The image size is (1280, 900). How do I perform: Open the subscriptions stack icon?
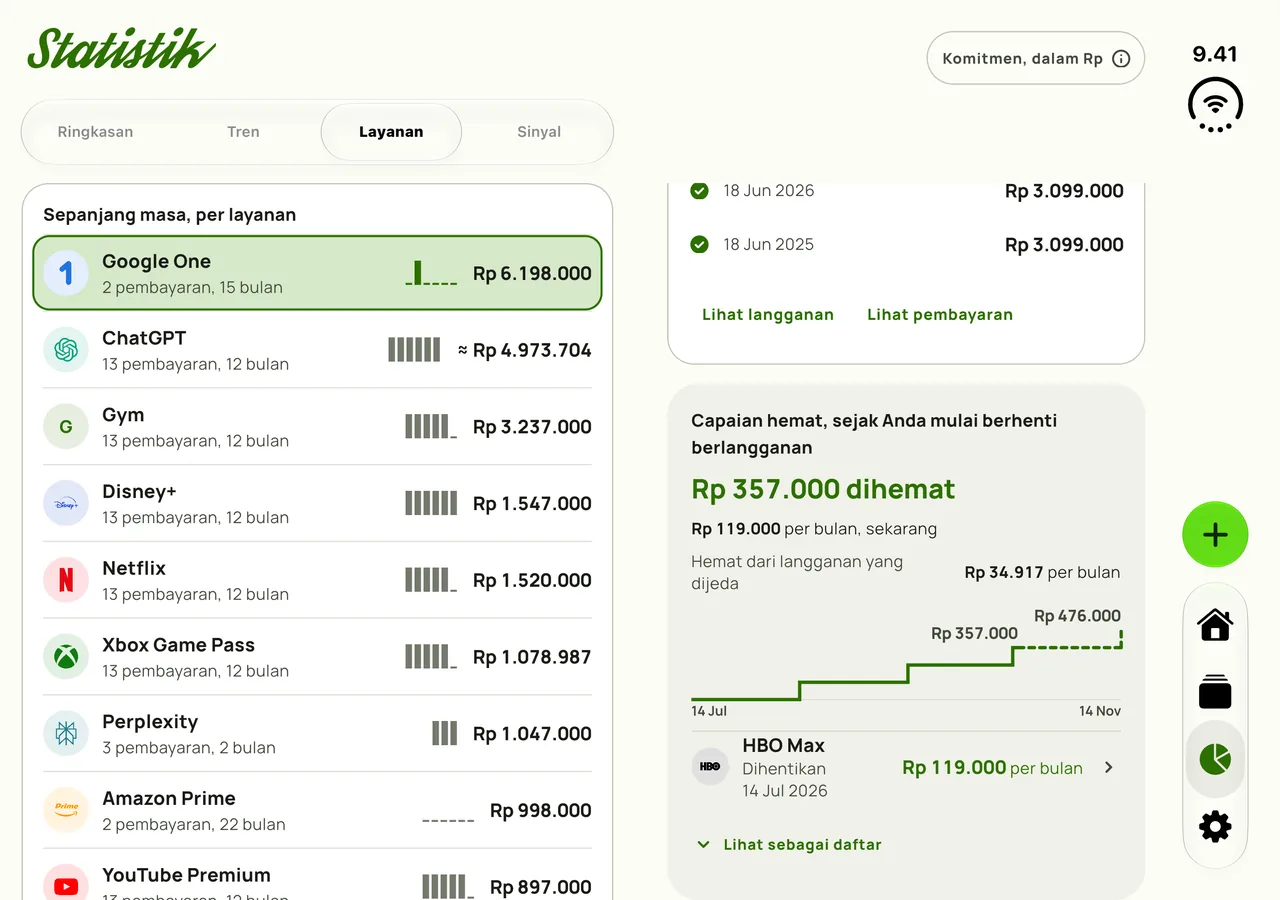tap(1215, 692)
